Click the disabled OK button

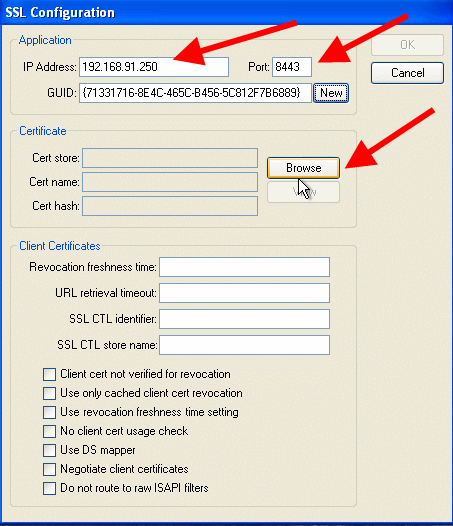pos(407,45)
